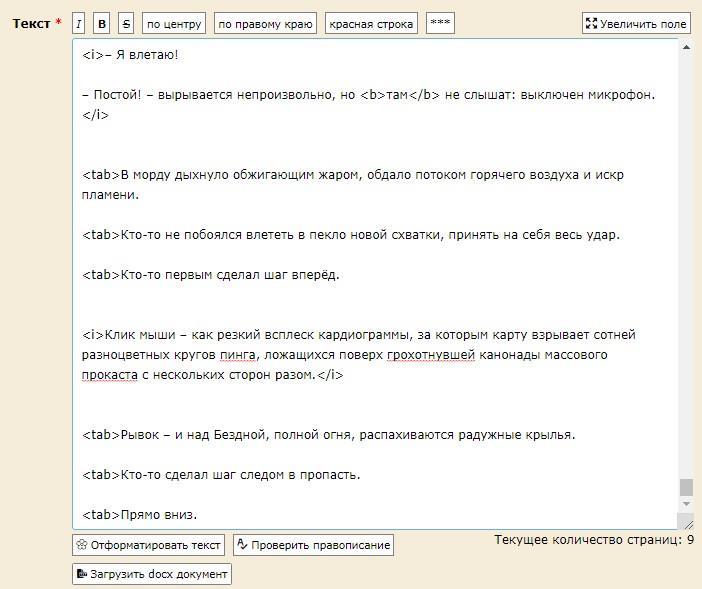The height and width of the screenshot is (589, 702).
Task: Apply strikethrough with the S button
Action: pos(126,23)
